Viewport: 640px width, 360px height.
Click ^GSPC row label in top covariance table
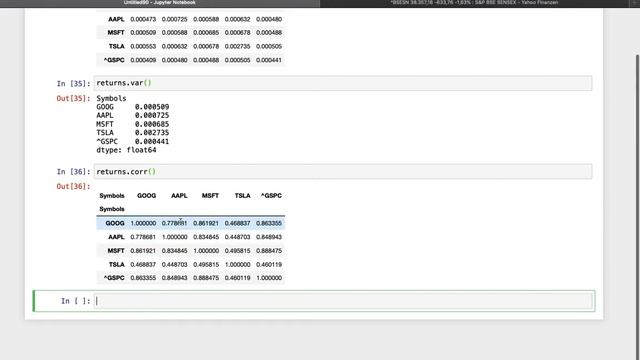114,60
